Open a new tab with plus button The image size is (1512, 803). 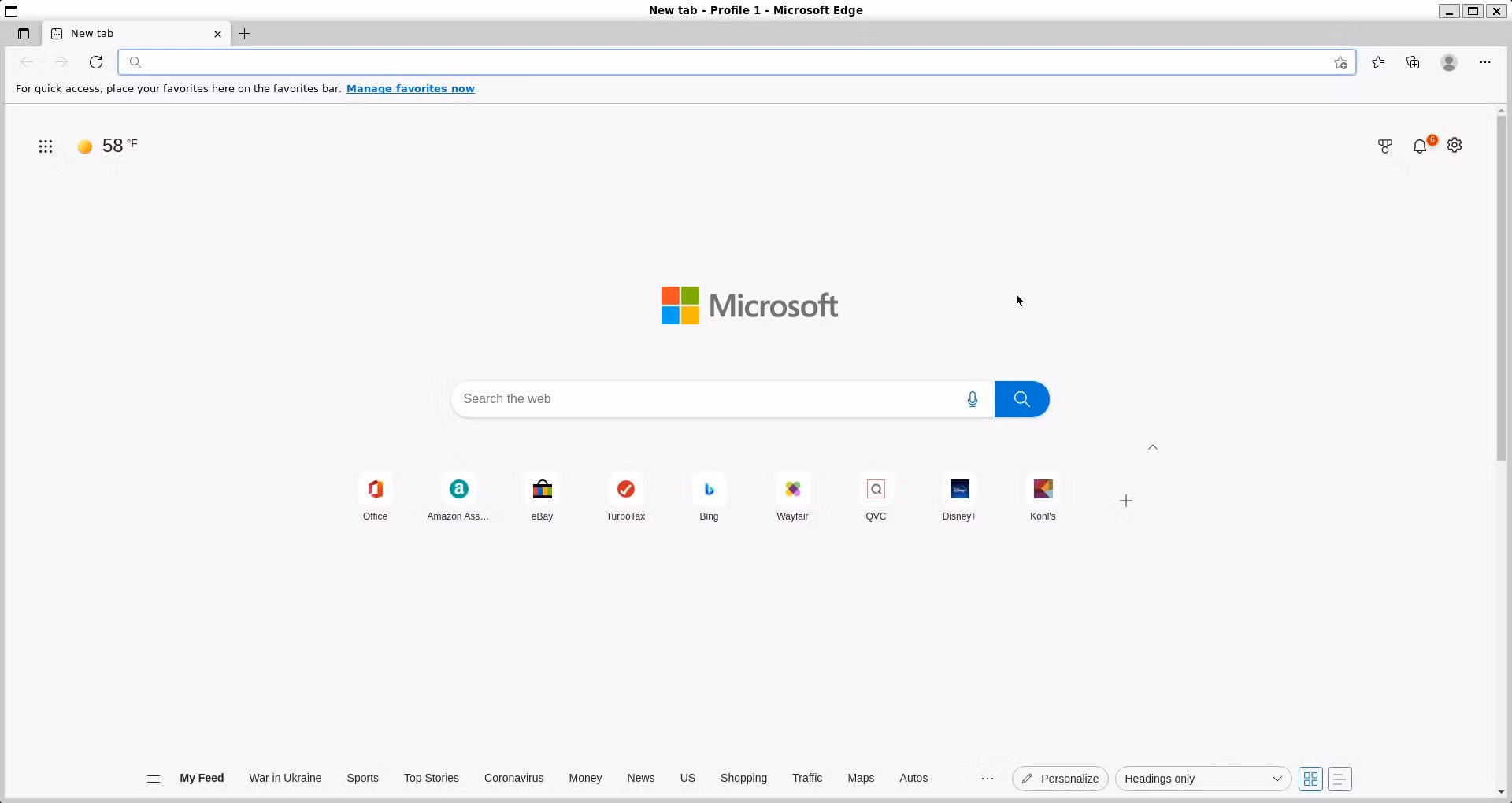245,34
